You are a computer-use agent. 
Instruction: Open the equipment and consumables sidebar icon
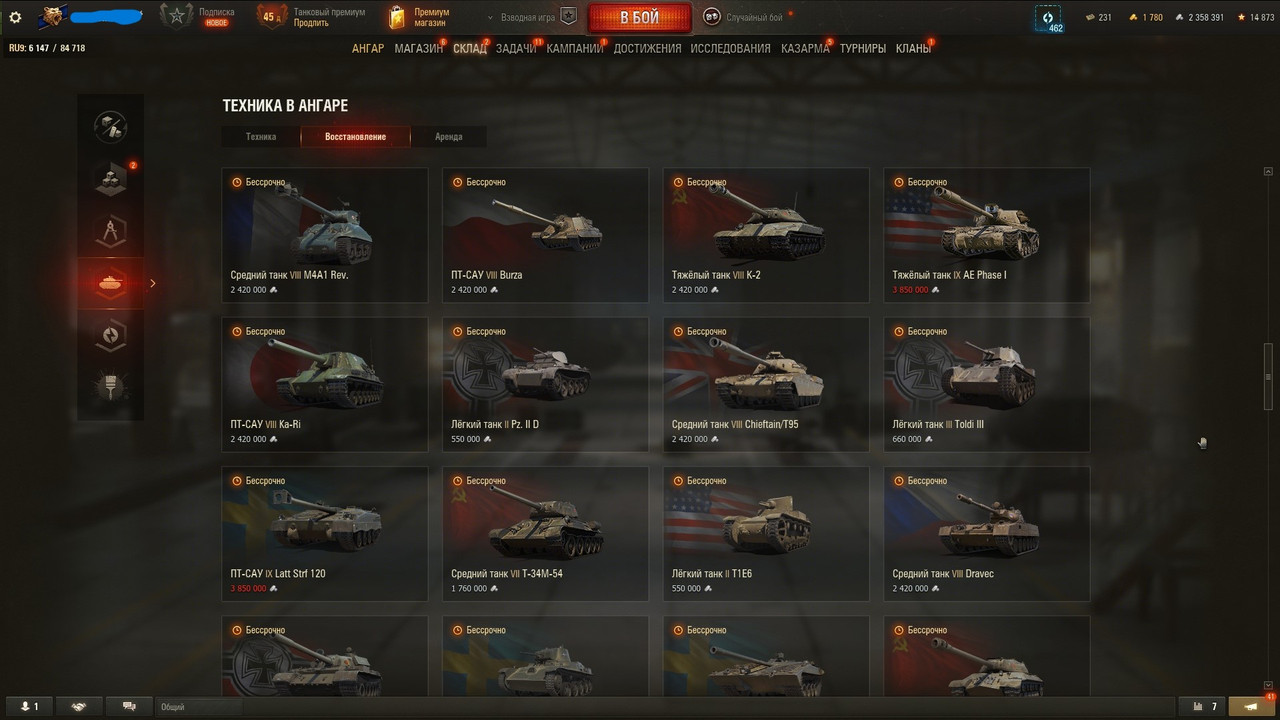pyautogui.click(x=111, y=126)
